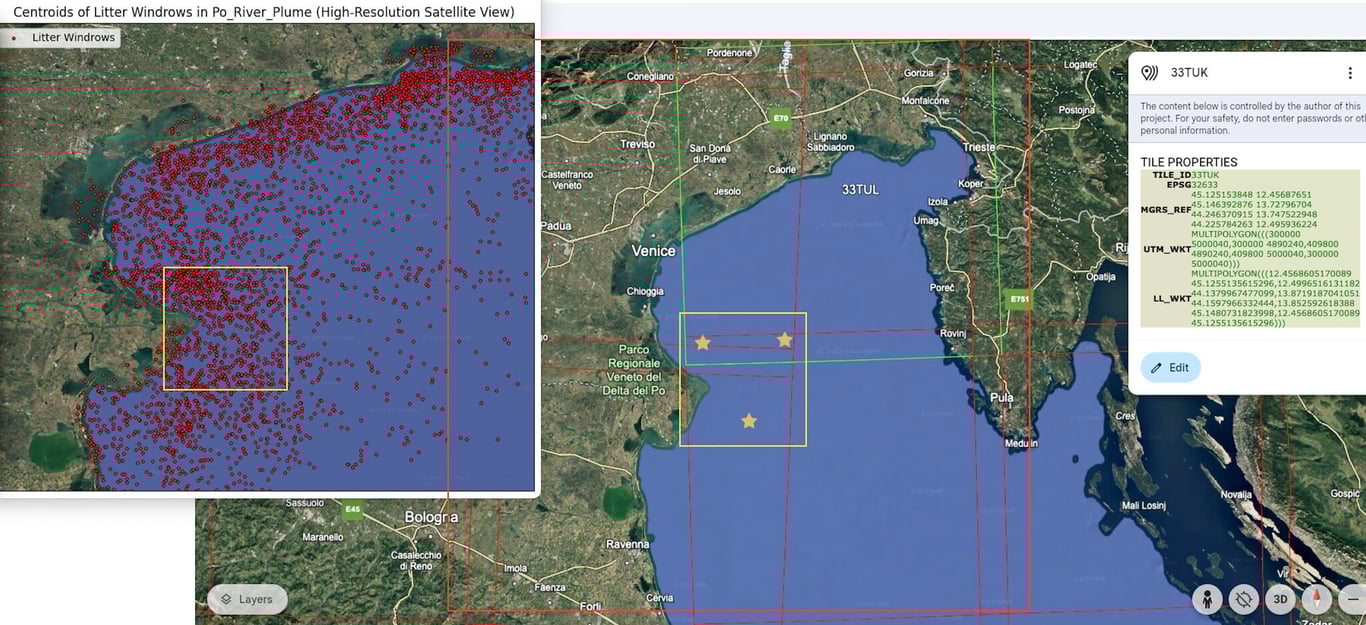
Task: Click the E45 road shield near Bologna
Action: tap(352, 510)
